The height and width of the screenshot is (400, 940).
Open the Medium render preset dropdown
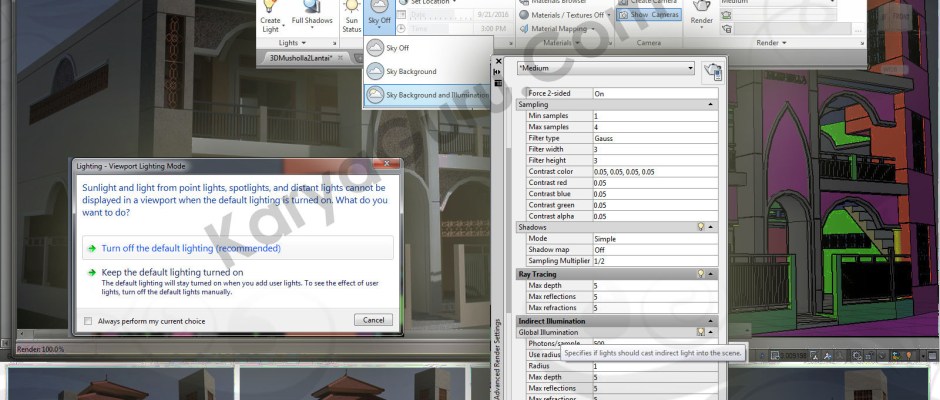[605, 68]
